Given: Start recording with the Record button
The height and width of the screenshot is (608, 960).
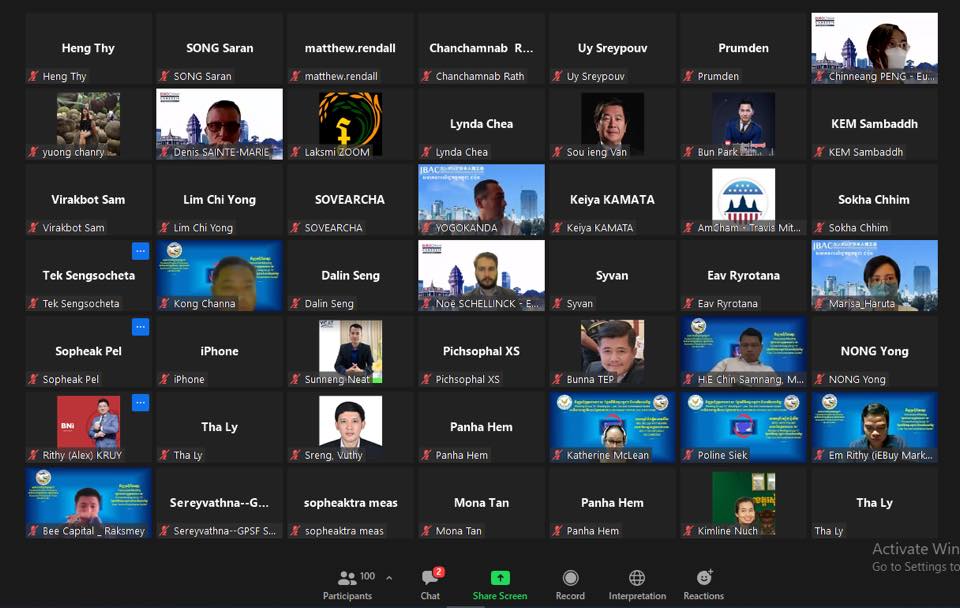Looking at the screenshot, I should [x=570, y=584].
